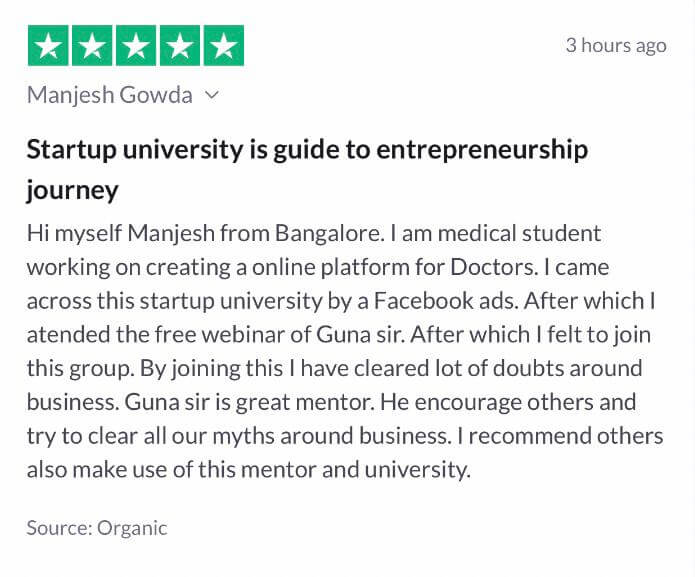Click the 'Facebook ads' text in review
The image size is (695, 577).
(x=445, y=300)
